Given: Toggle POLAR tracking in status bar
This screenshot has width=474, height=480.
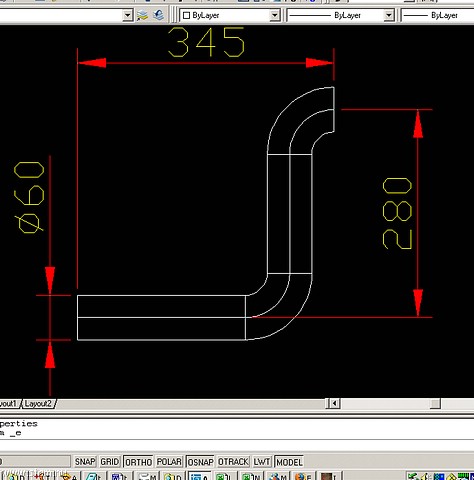Looking at the screenshot, I should (169, 462).
